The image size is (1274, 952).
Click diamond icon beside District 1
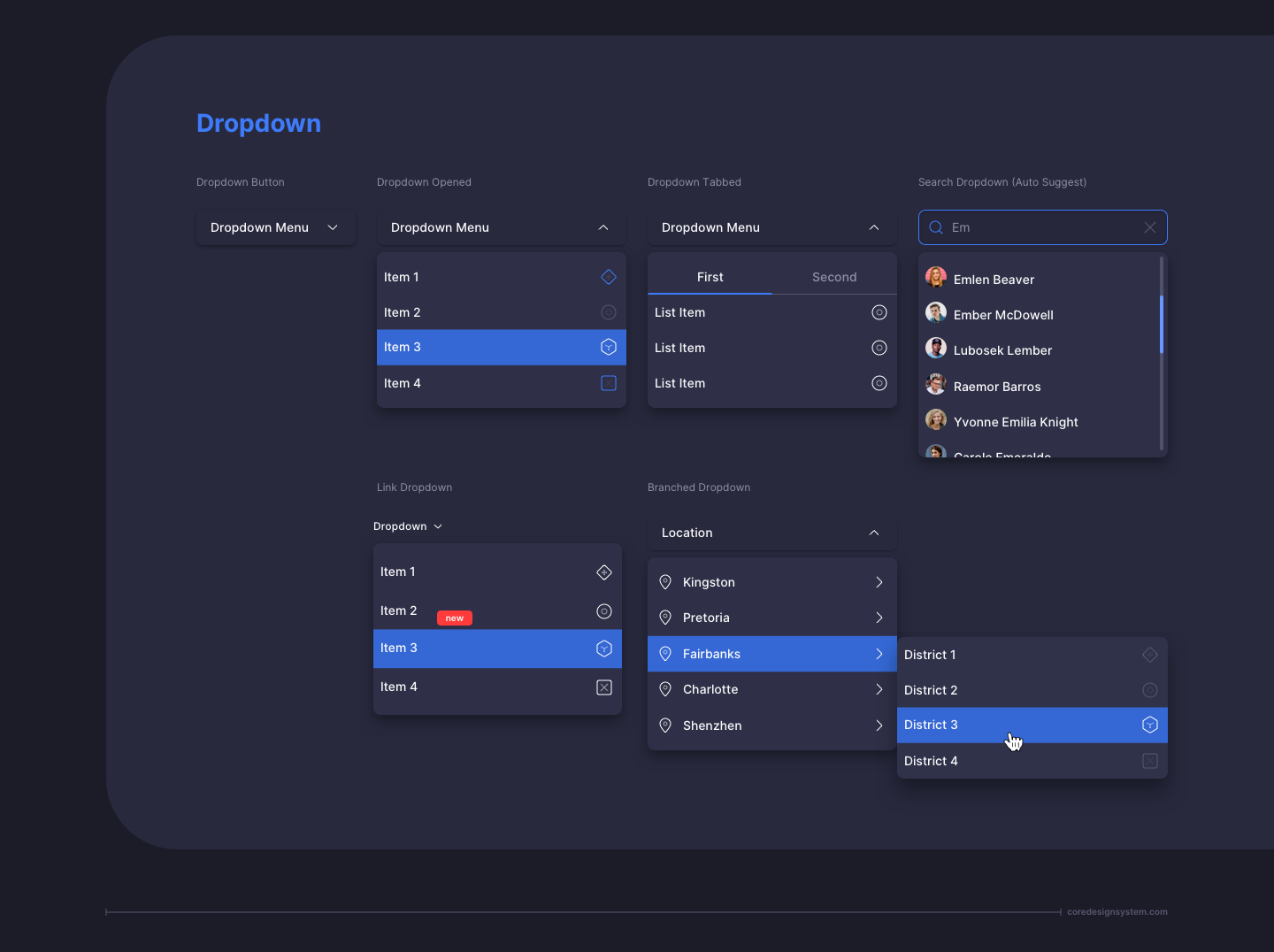[x=1150, y=655]
